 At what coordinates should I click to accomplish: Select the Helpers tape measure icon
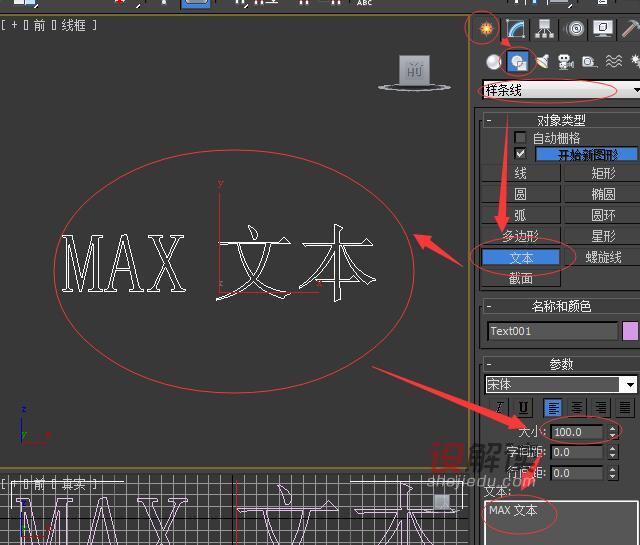coord(589,62)
